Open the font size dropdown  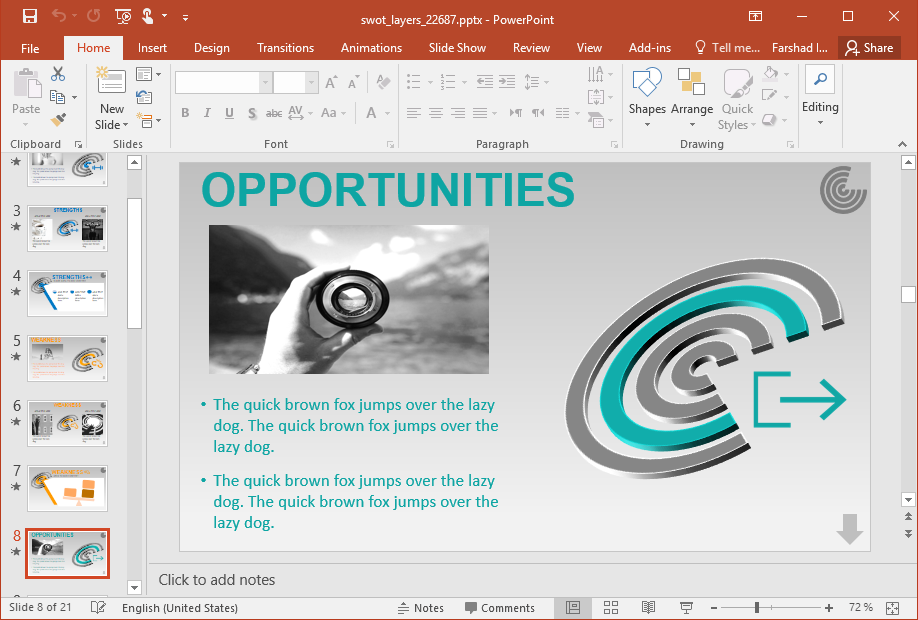point(312,83)
